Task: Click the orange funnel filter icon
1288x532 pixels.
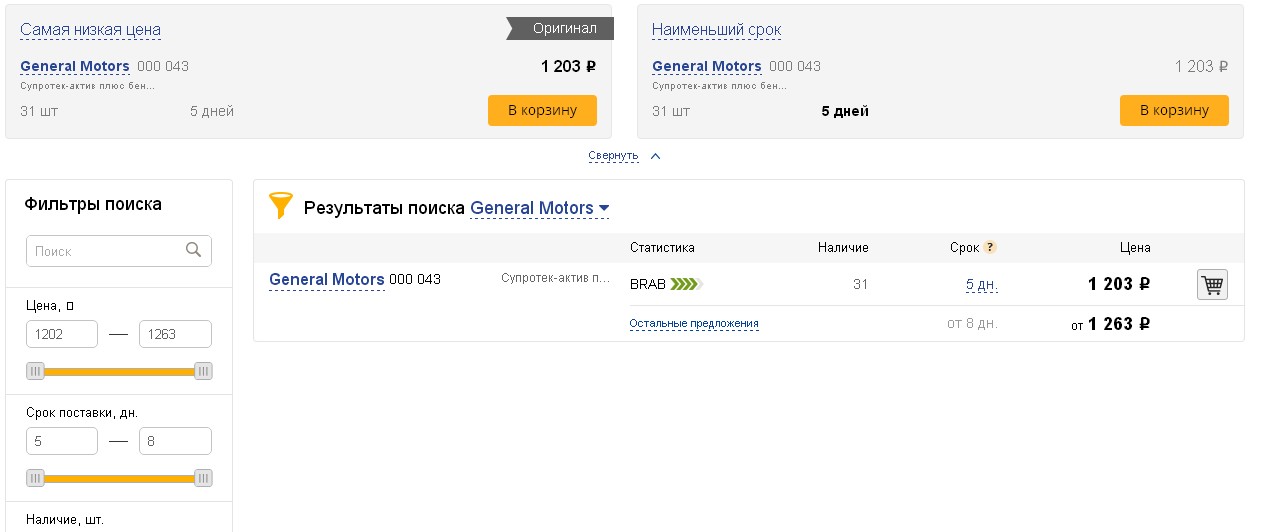Action: tap(281, 206)
